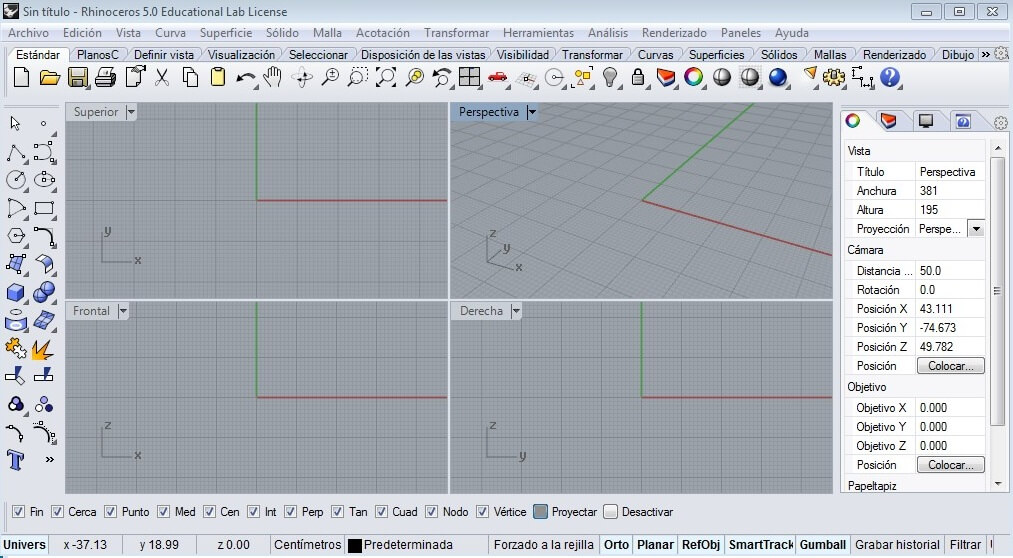The image size is (1013, 558).
Task: Activate the Pan hand tool
Action: point(273,78)
